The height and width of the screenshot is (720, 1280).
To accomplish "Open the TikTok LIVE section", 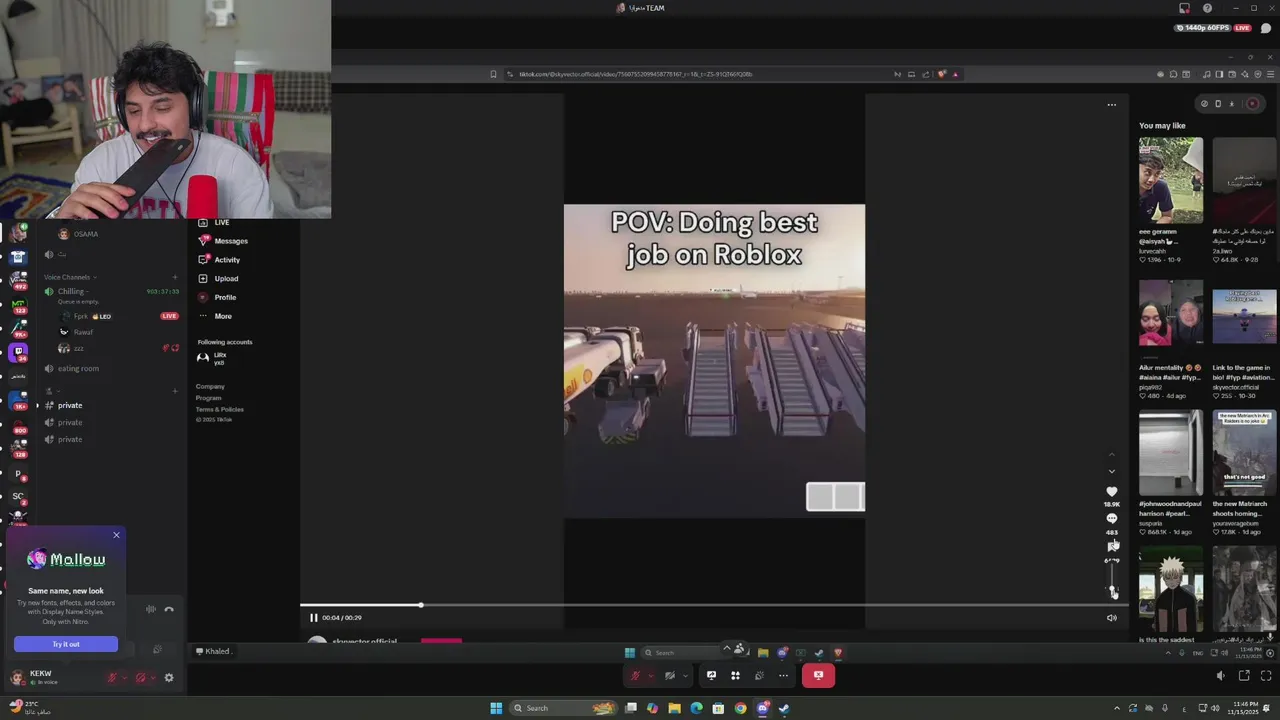I will [215, 222].
